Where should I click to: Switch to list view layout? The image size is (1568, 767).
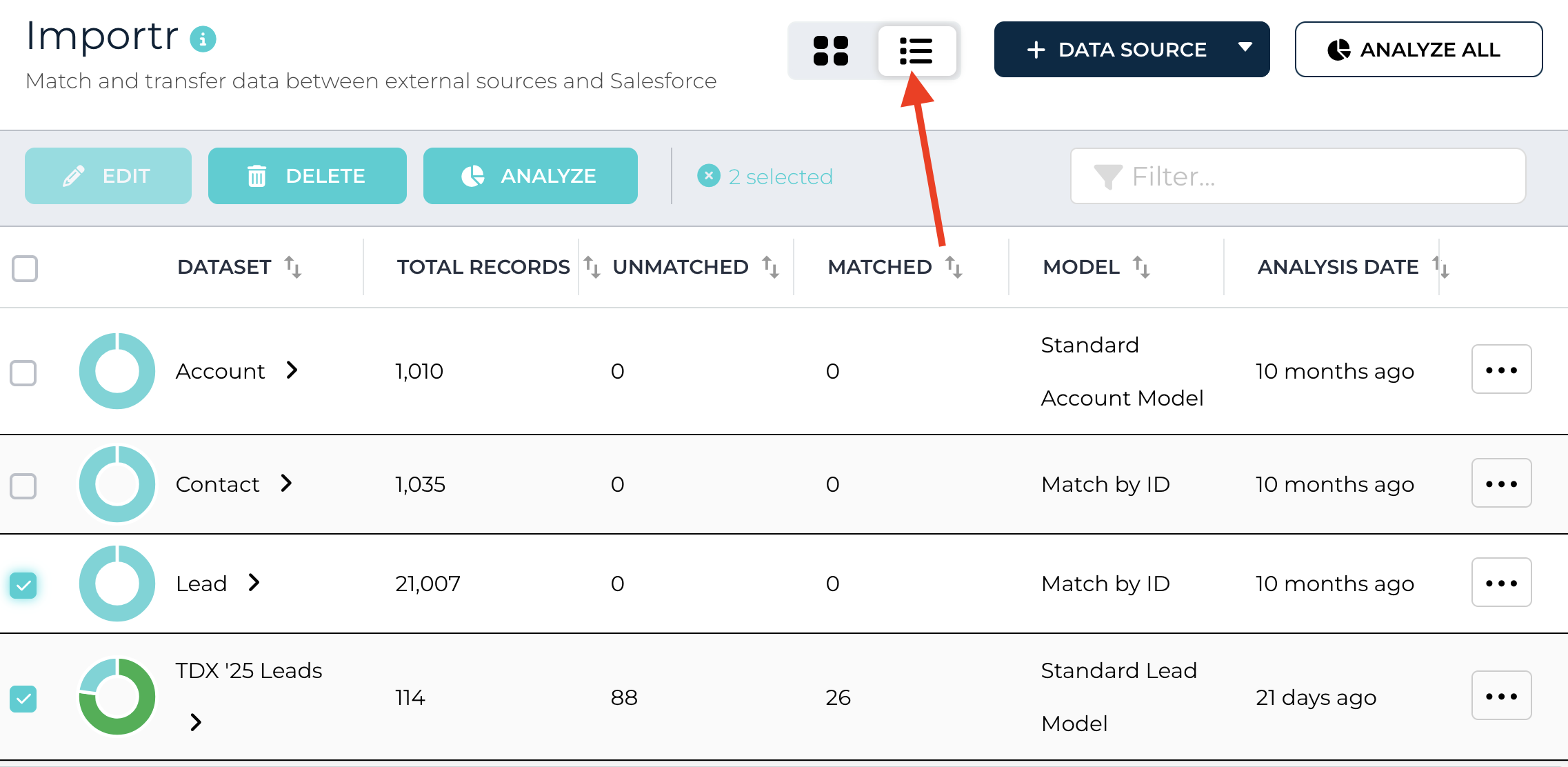916,50
